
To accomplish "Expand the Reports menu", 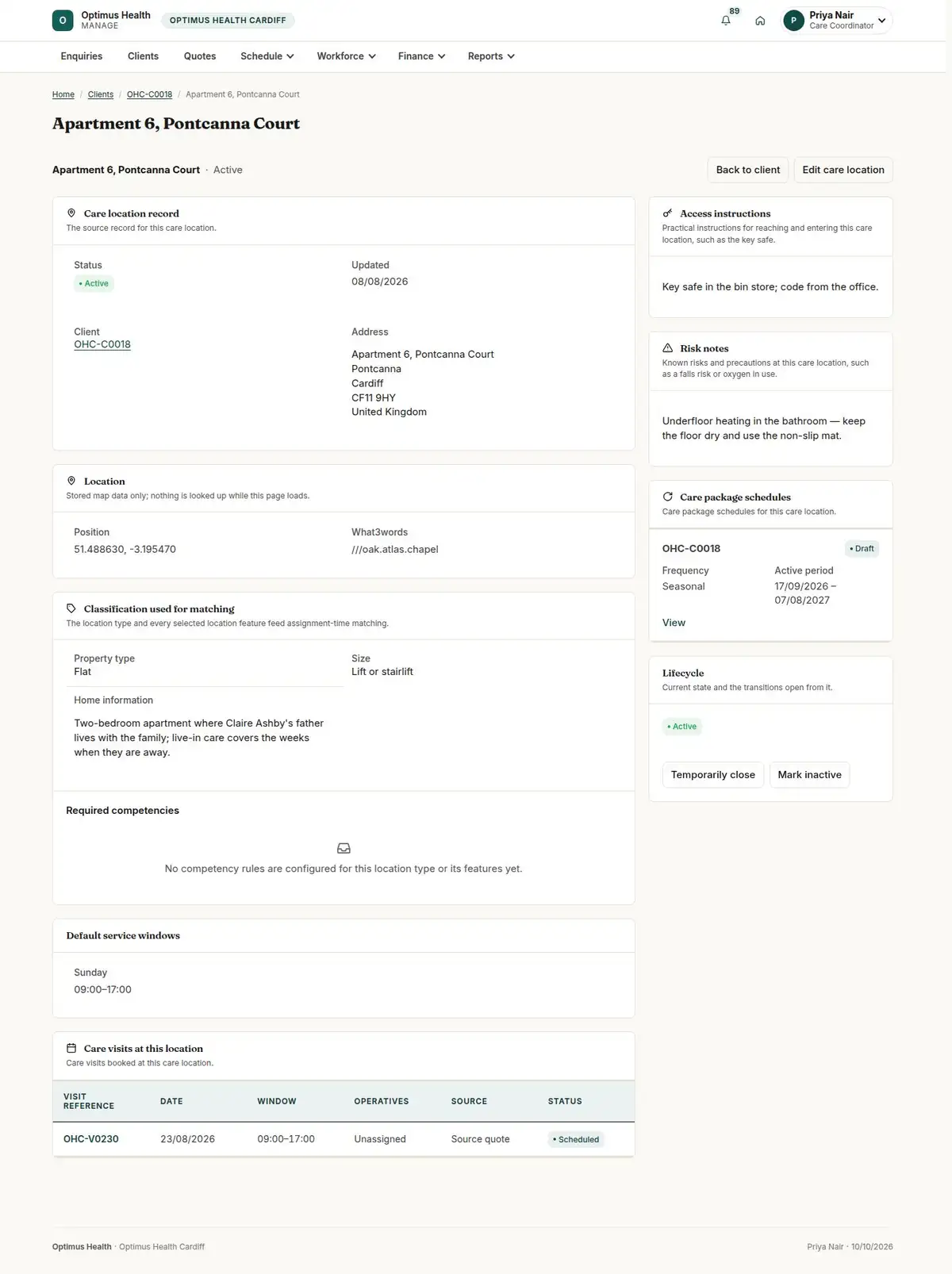I will pyautogui.click(x=491, y=56).
